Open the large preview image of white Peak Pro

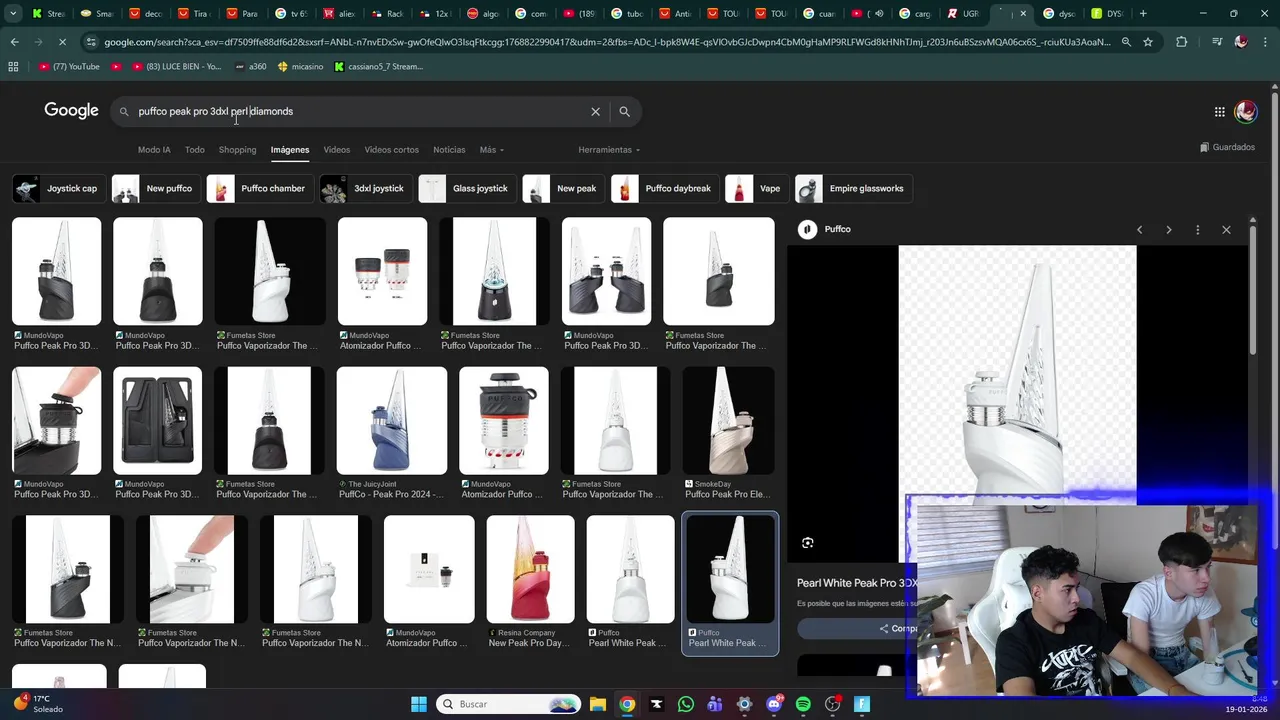tap(1017, 375)
